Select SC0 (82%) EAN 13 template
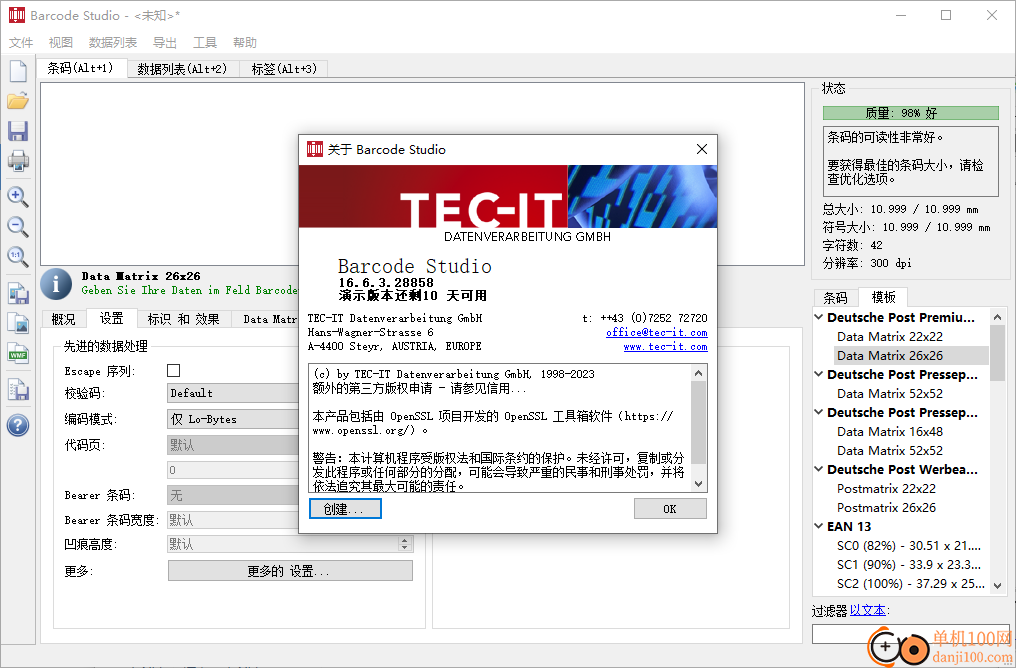 point(908,546)
